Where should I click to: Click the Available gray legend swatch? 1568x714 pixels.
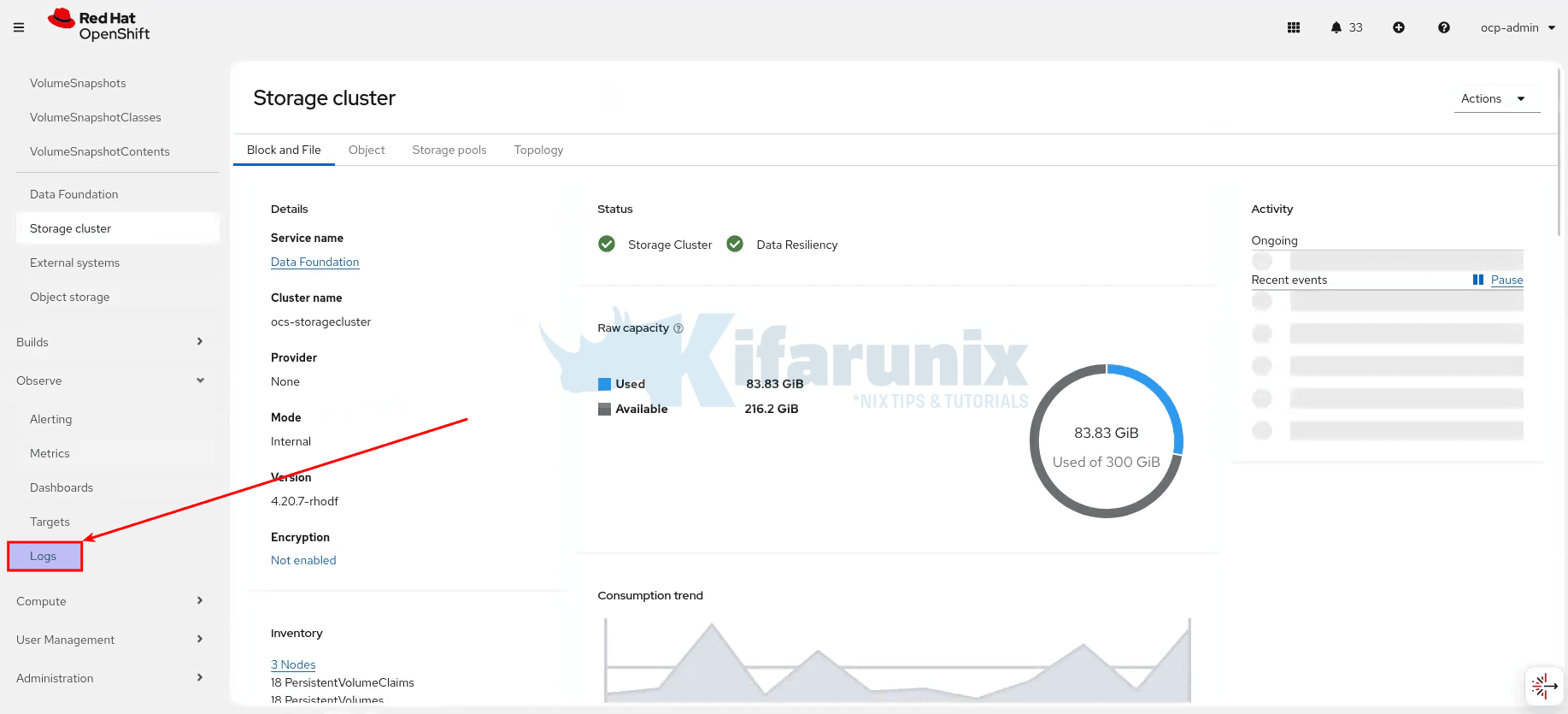pos(604,409)
